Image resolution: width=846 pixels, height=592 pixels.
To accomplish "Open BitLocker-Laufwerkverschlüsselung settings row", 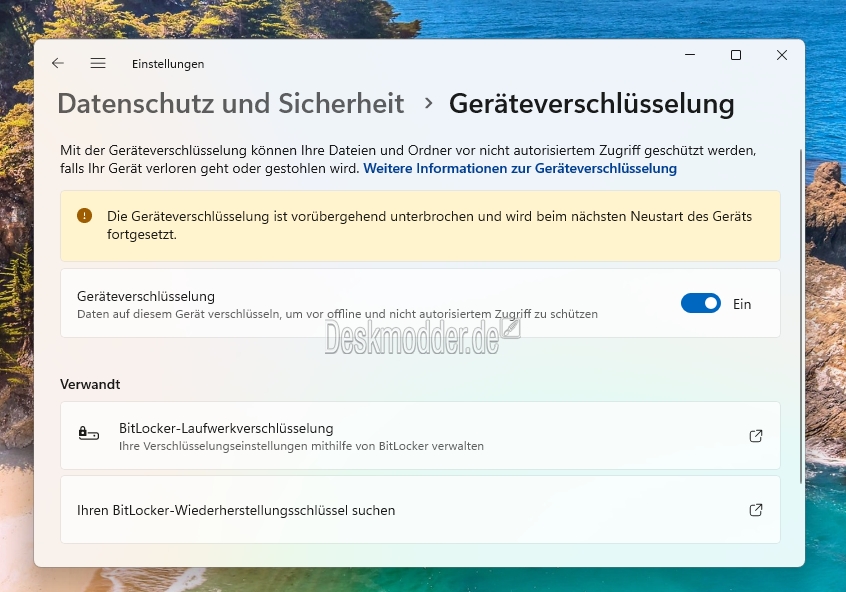I will 420,436.
